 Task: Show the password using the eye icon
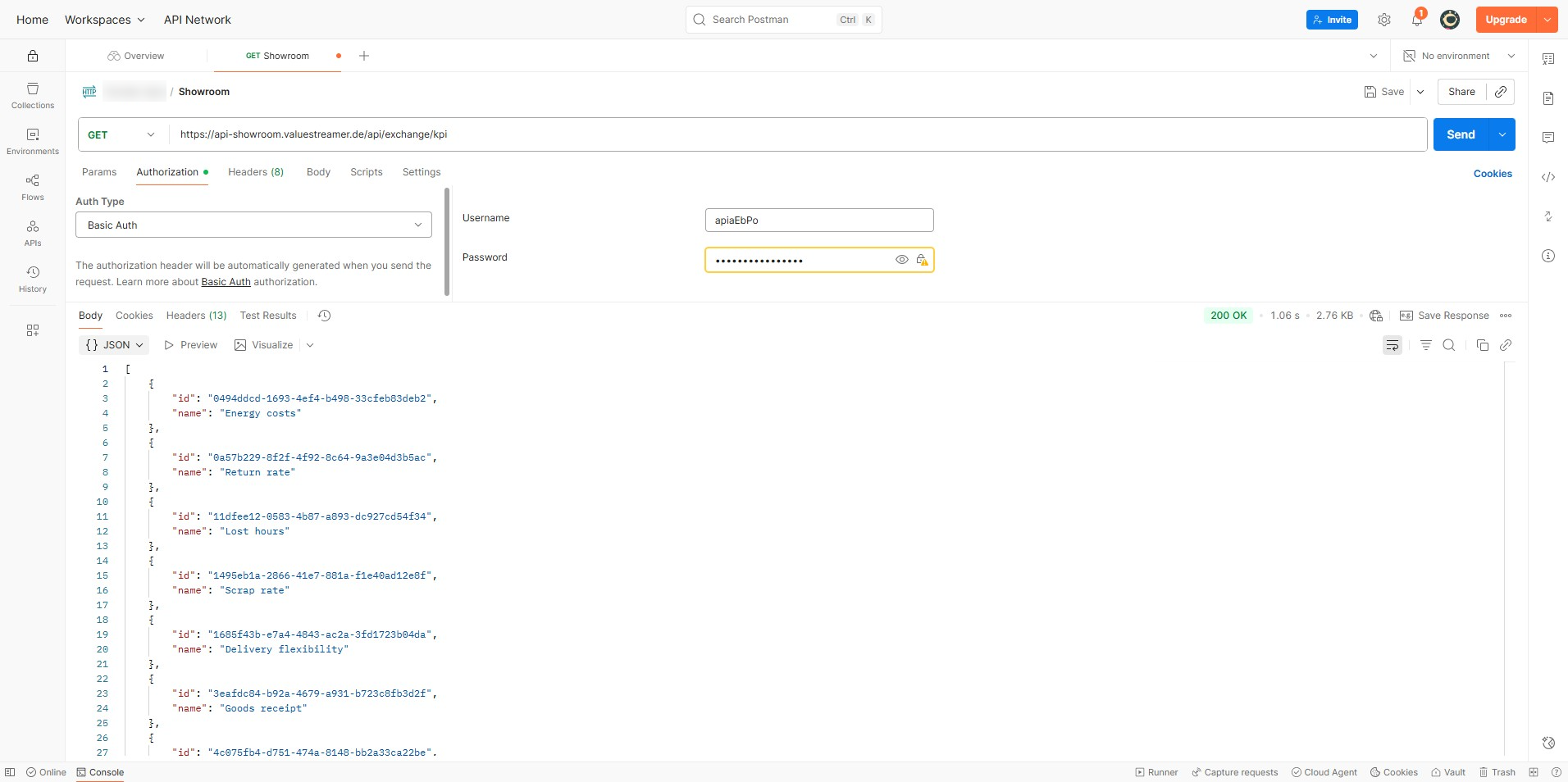coord(901,260)
